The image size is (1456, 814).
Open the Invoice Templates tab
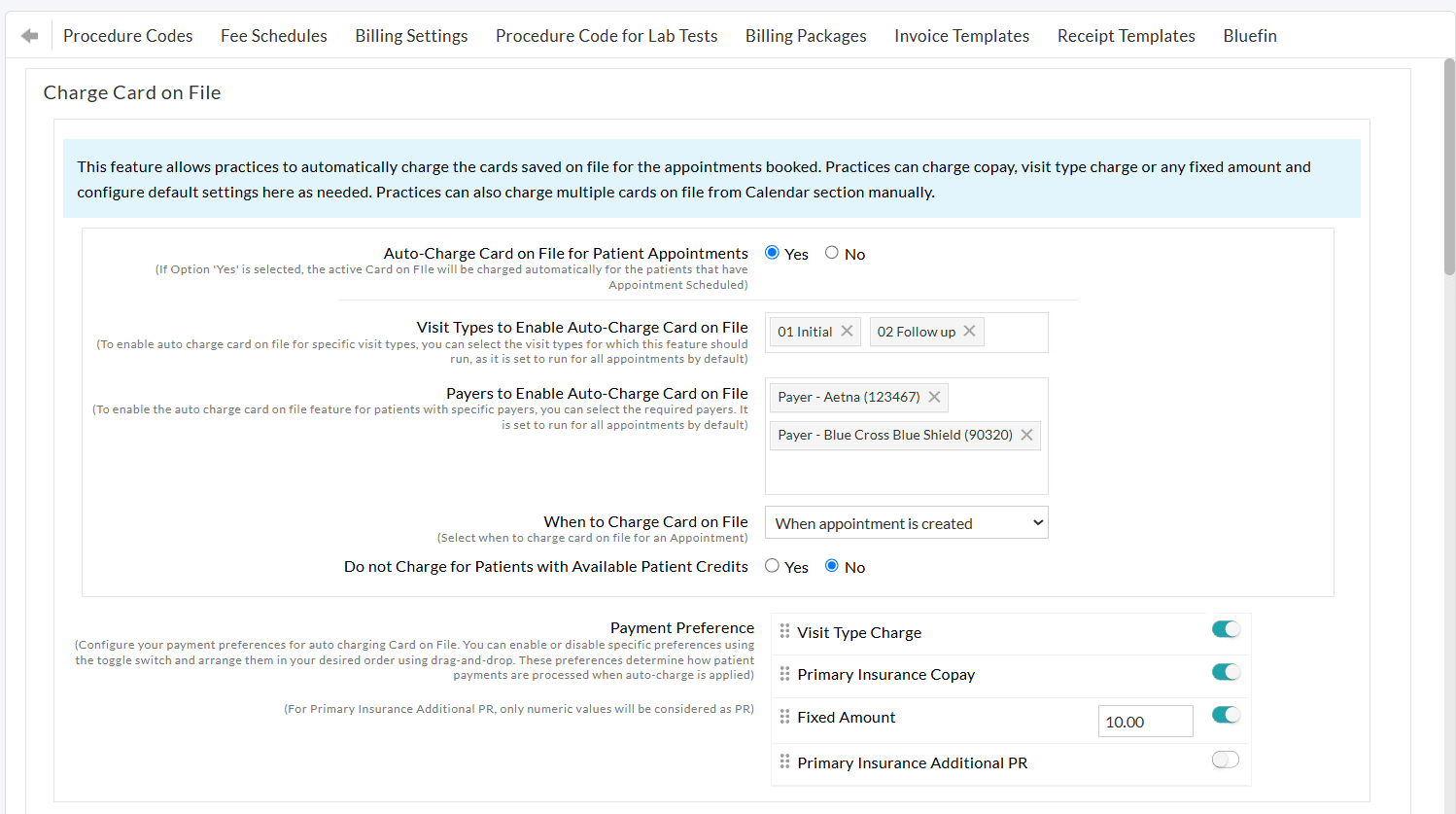coord(961,35)
